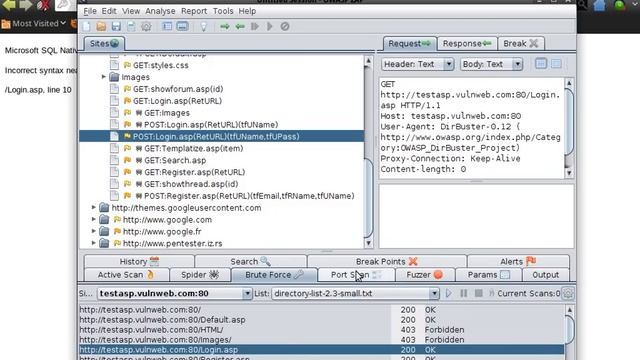Select GET:Register.asp(RetURL) tree entry
This screenshot has width=640, height=360.
point(195,172)
